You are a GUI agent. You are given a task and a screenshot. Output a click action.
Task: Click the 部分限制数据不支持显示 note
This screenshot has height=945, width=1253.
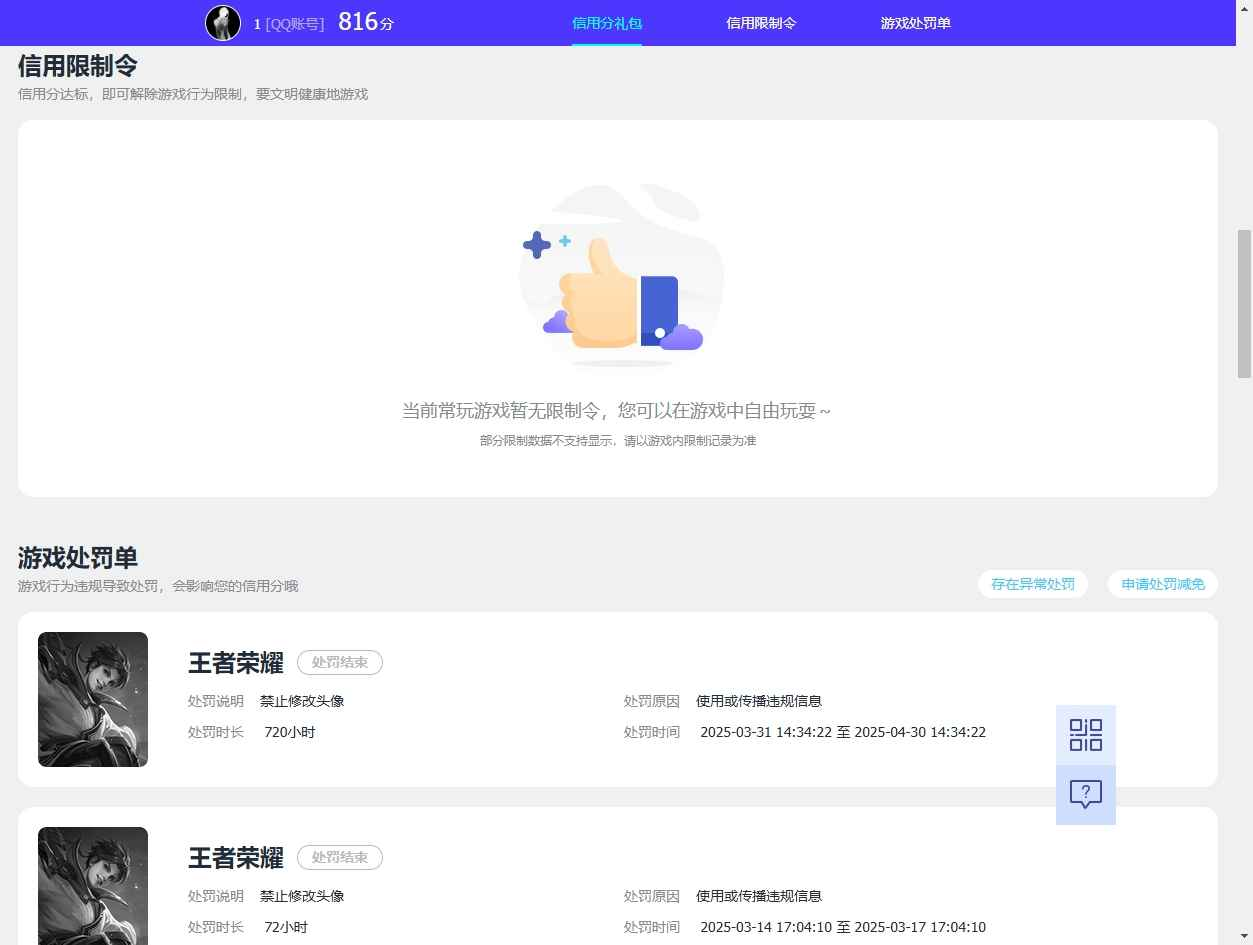point(618,440)
